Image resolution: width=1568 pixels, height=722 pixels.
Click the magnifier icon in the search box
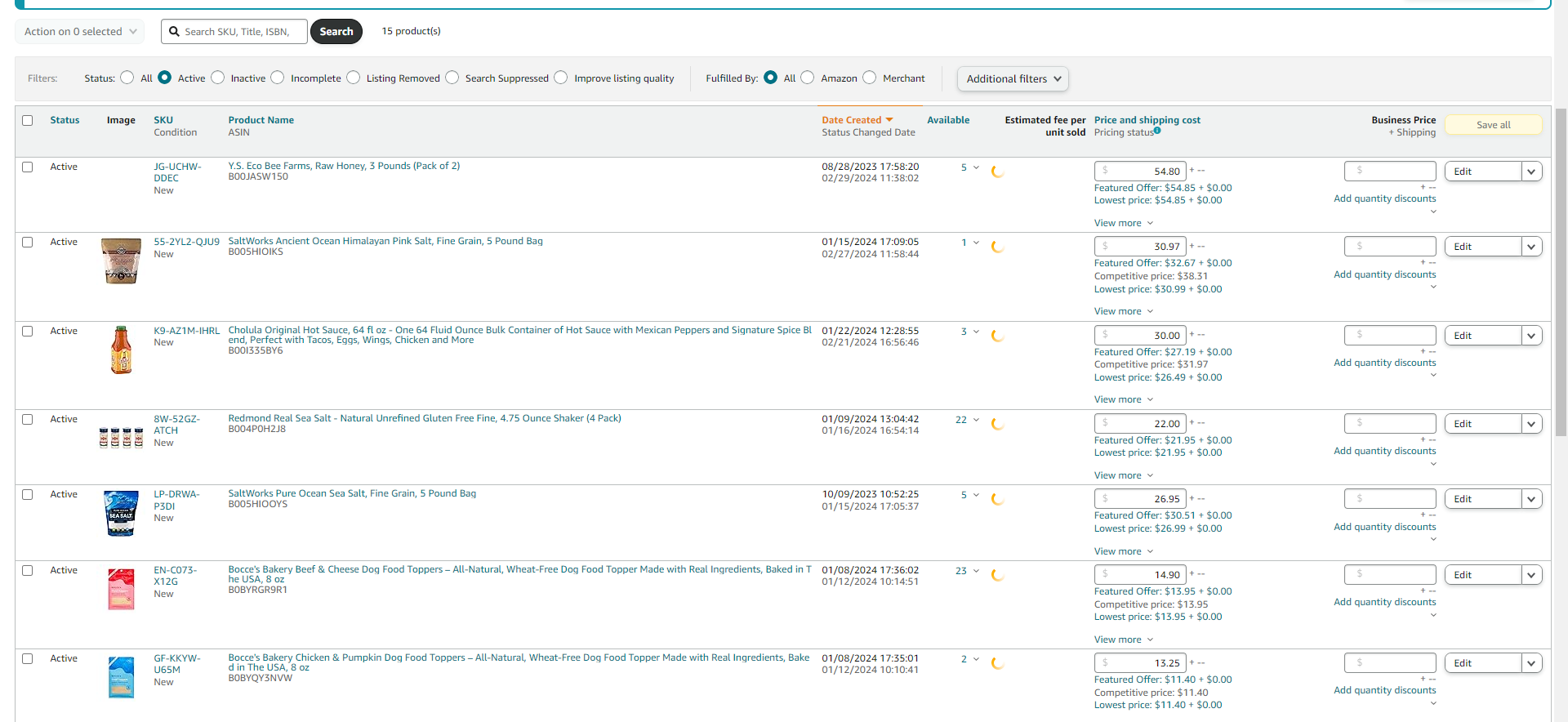[x=174, y=32]
